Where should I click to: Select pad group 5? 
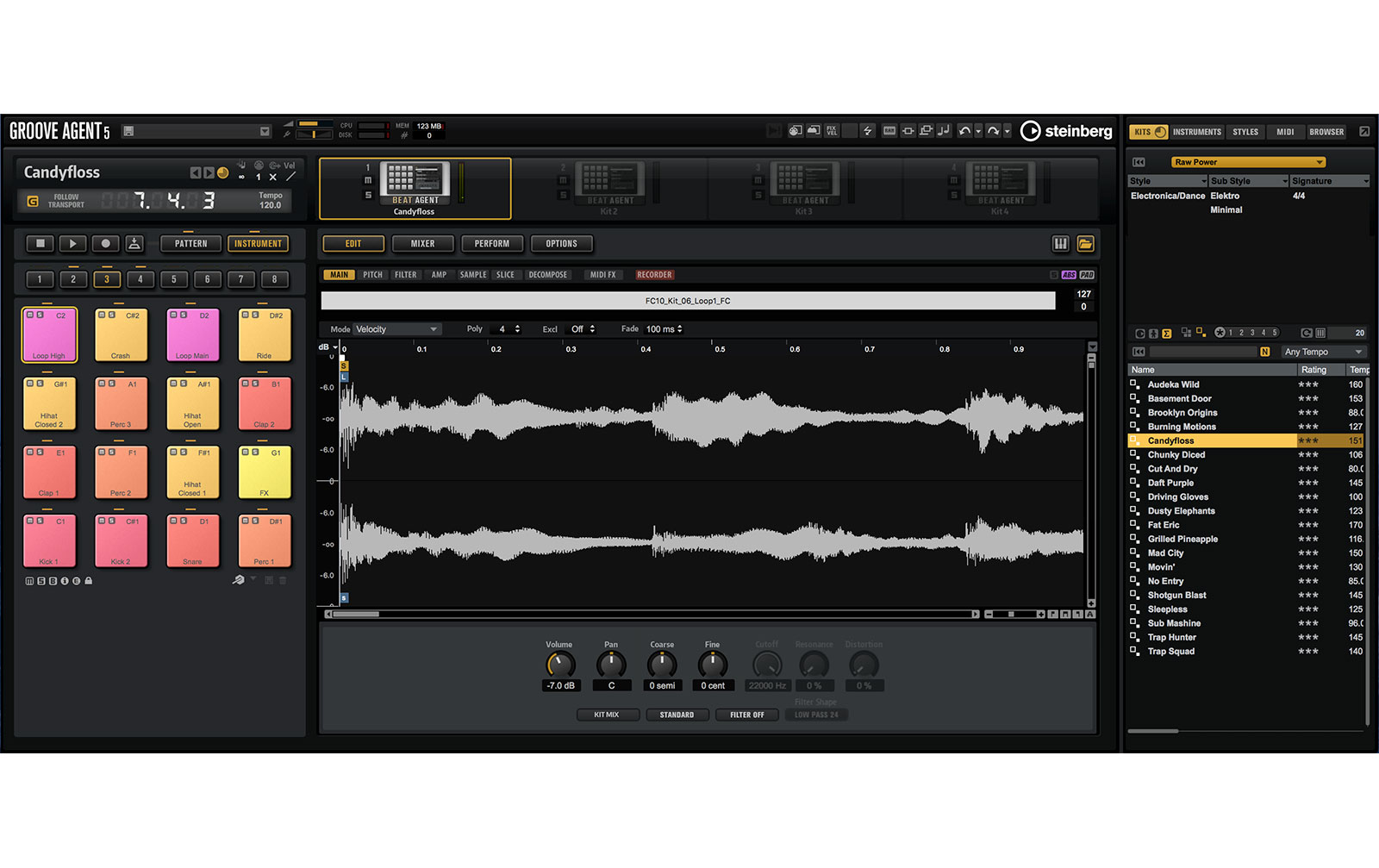pos(174,279)
